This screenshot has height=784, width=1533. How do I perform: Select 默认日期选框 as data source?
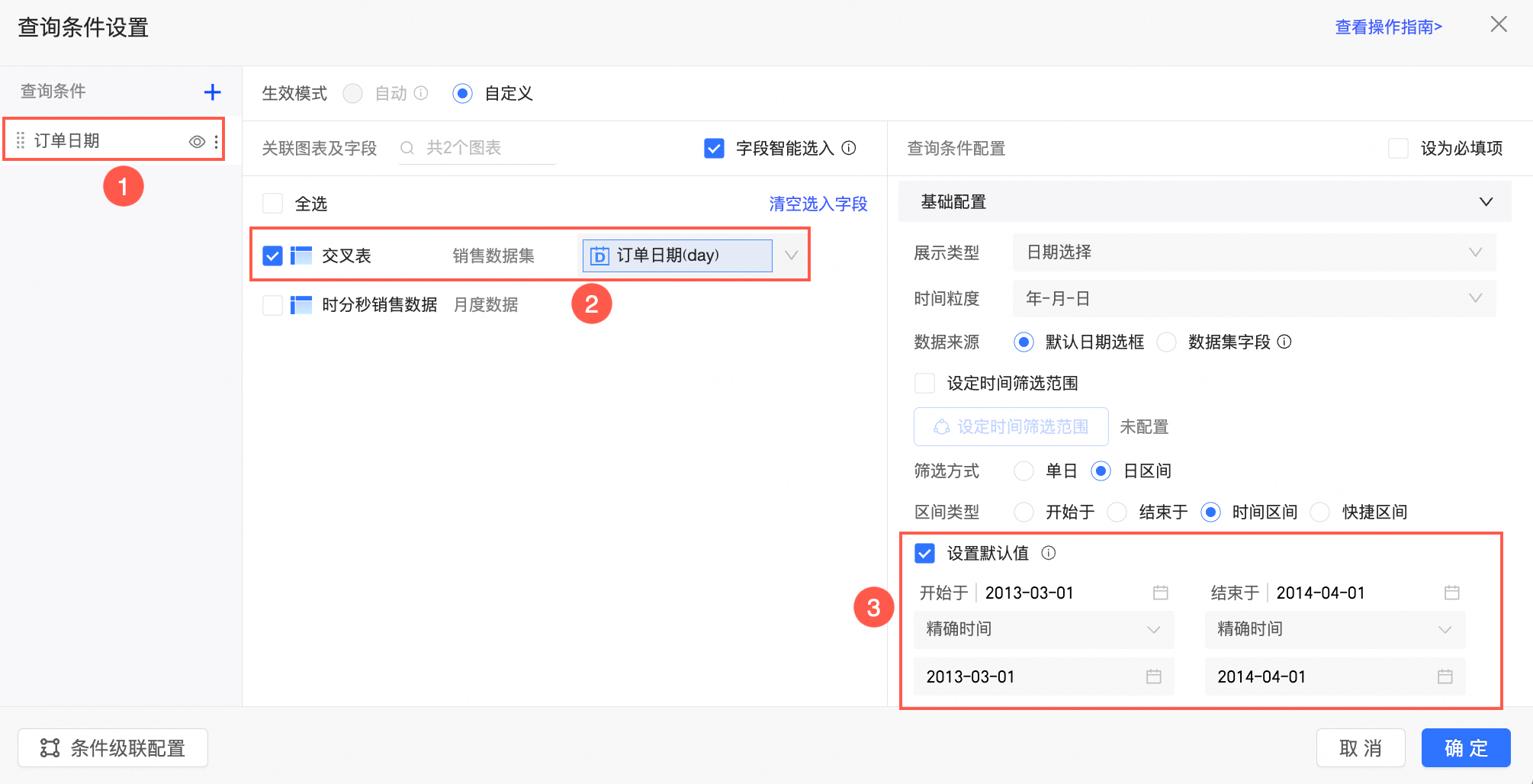pos(1024,342)
